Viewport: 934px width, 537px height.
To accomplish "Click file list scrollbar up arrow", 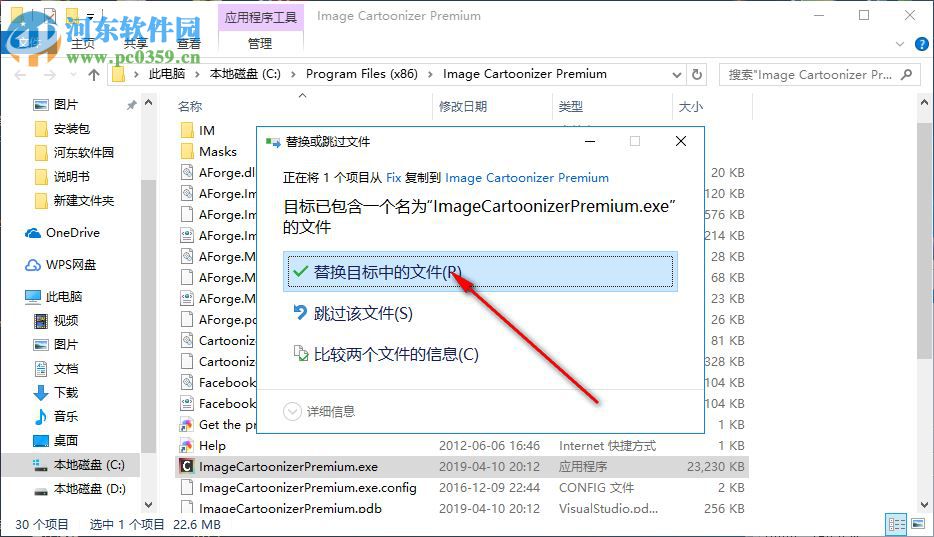I will (x=924, y=103).
